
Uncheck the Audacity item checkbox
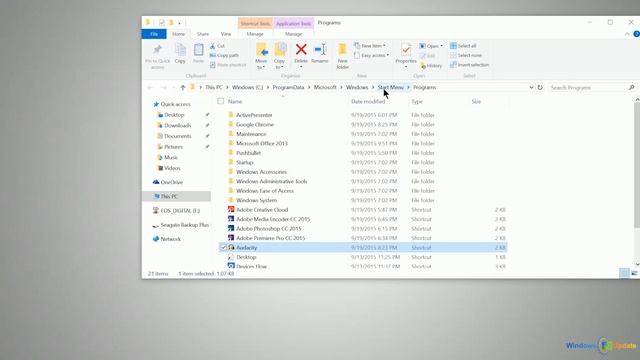coord(223,247)
